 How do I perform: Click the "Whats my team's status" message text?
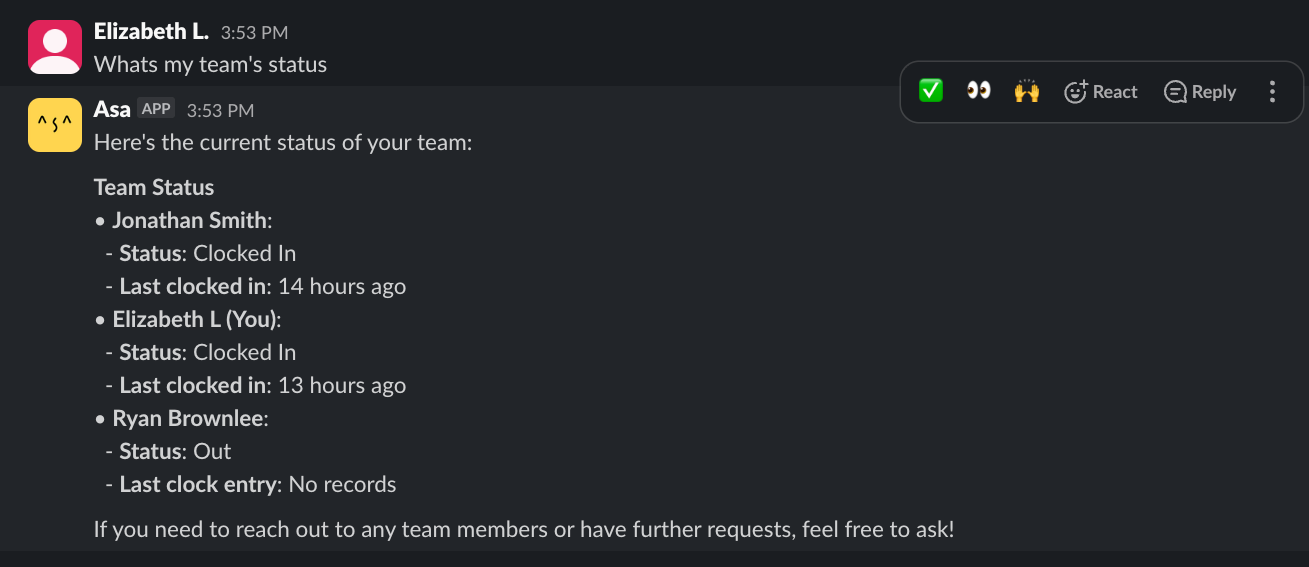(x=210, y=65)
